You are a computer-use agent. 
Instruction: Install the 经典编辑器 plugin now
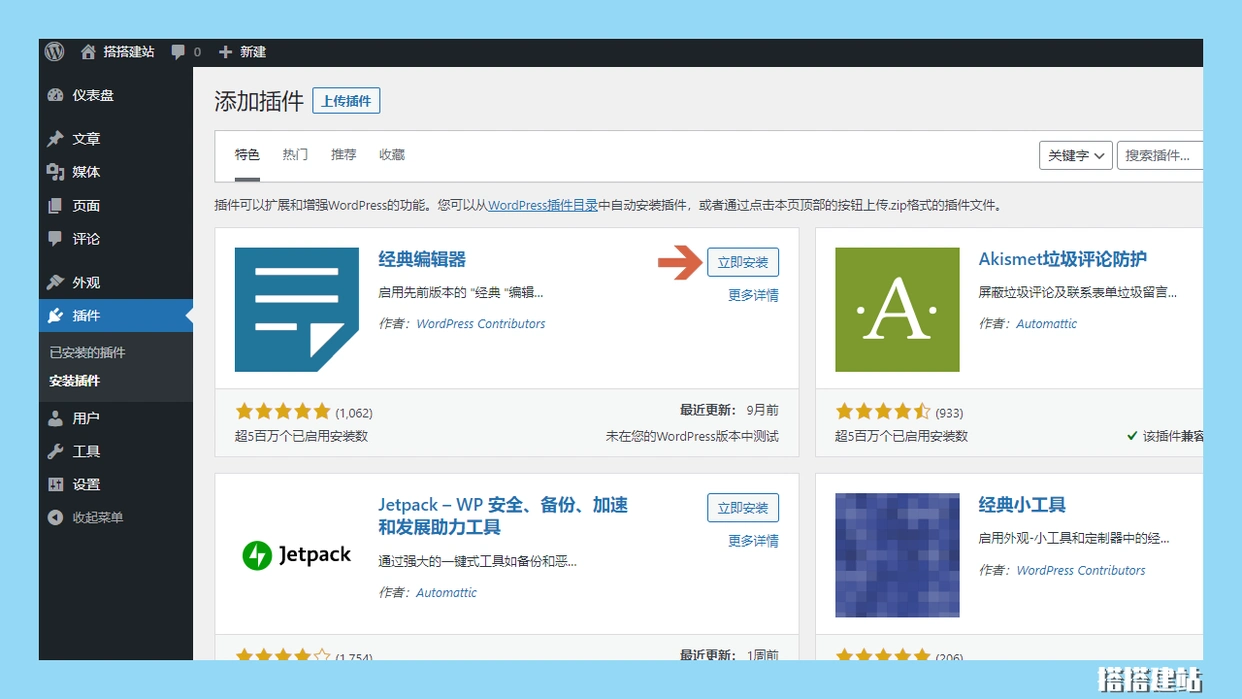tap(742, 262)
